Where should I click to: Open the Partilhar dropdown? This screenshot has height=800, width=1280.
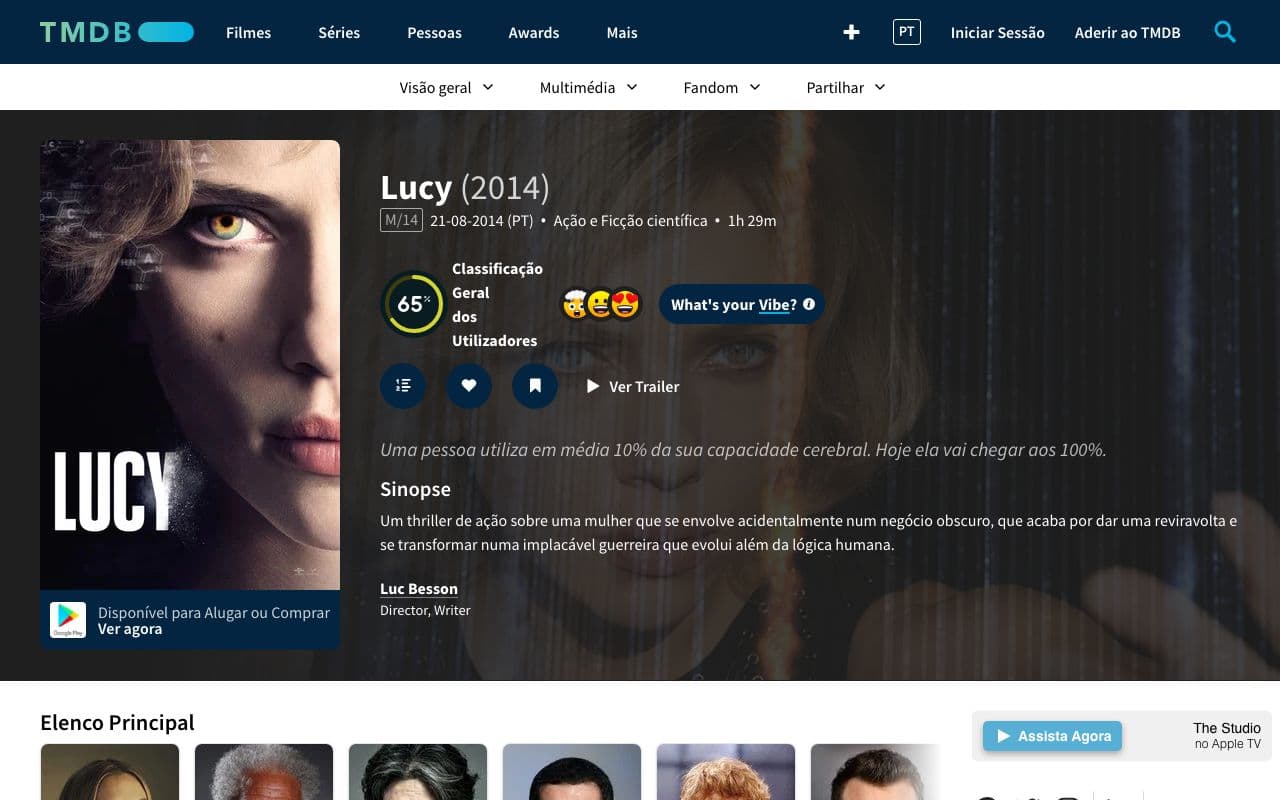coord(846,88)
